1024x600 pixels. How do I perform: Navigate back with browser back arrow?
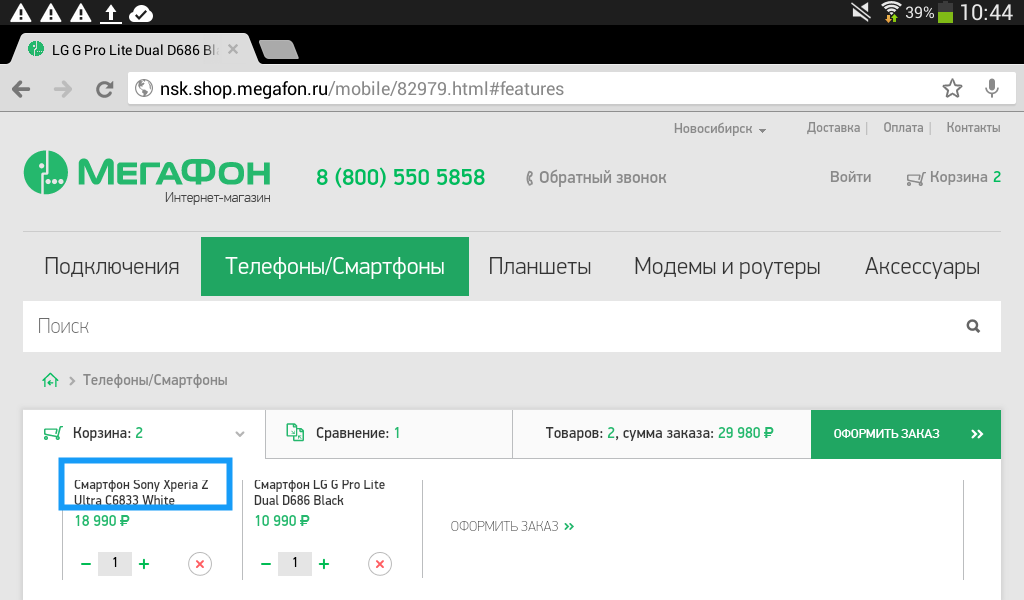(x=21, y=89)
